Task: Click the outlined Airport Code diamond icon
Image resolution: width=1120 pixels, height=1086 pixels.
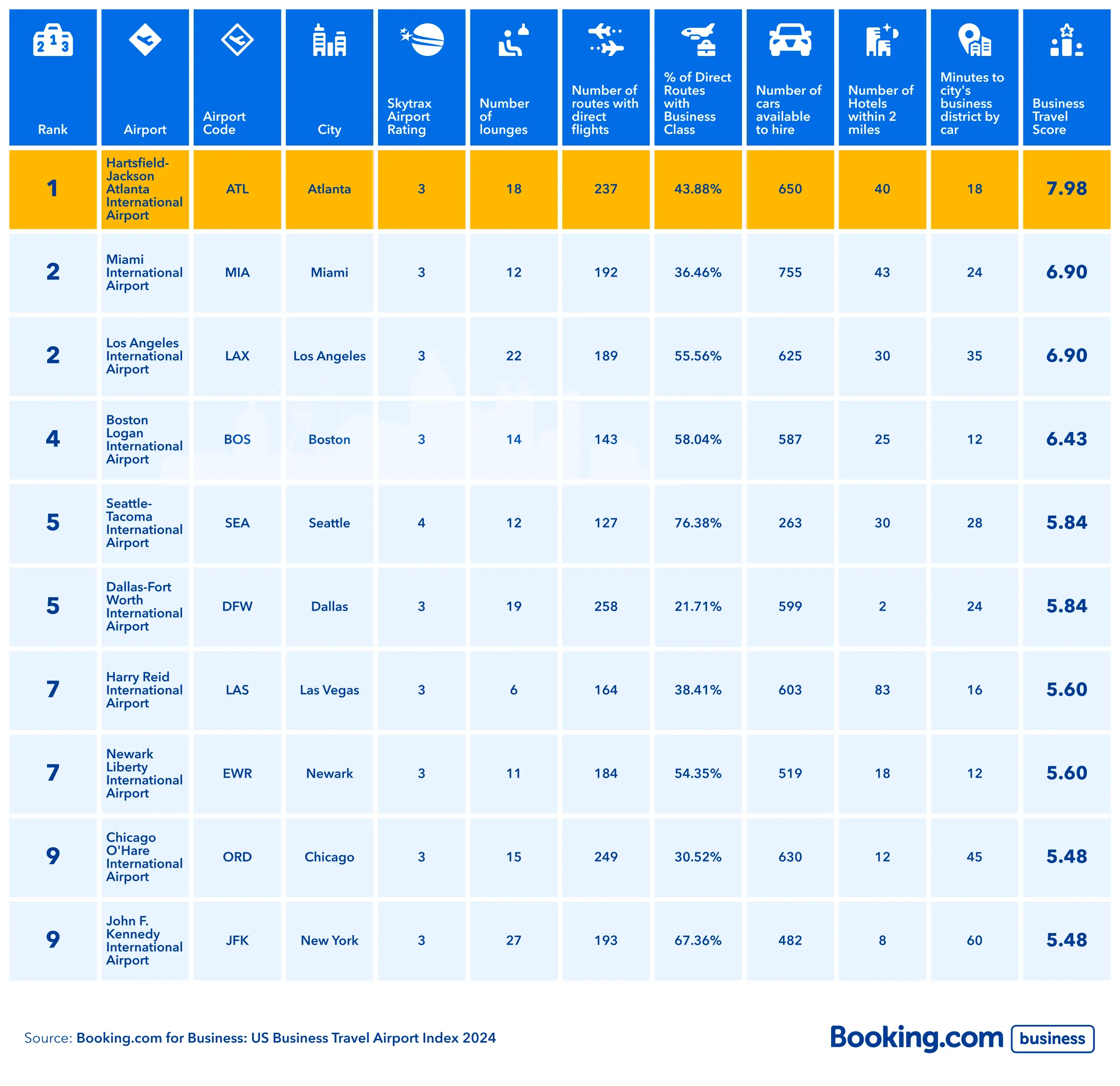Action: [x=237, y=40]
